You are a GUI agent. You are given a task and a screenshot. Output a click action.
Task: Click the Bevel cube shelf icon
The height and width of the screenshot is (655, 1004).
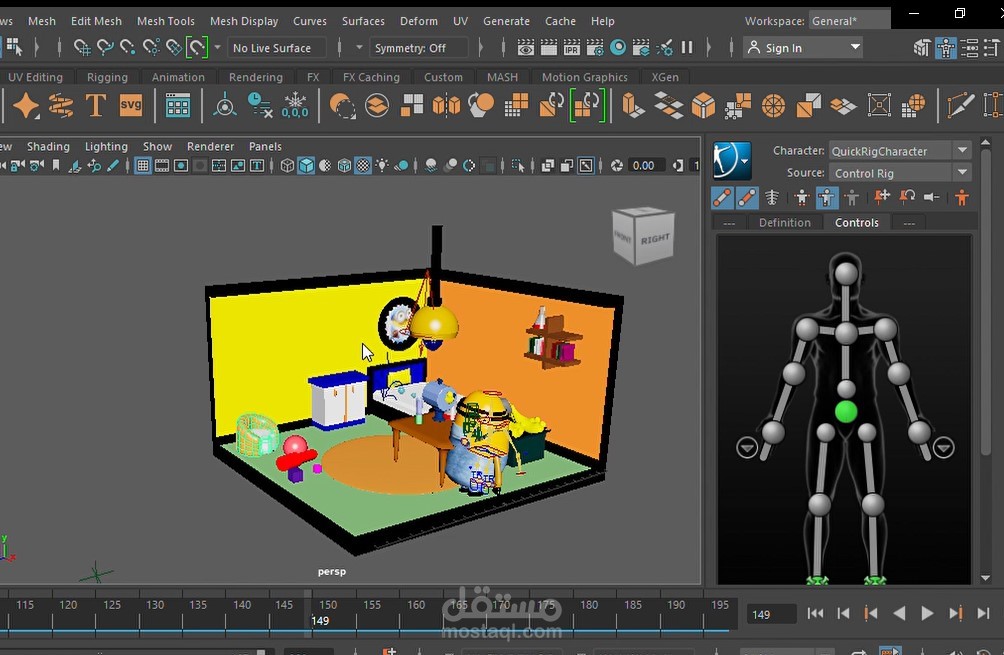coord(703,105)
